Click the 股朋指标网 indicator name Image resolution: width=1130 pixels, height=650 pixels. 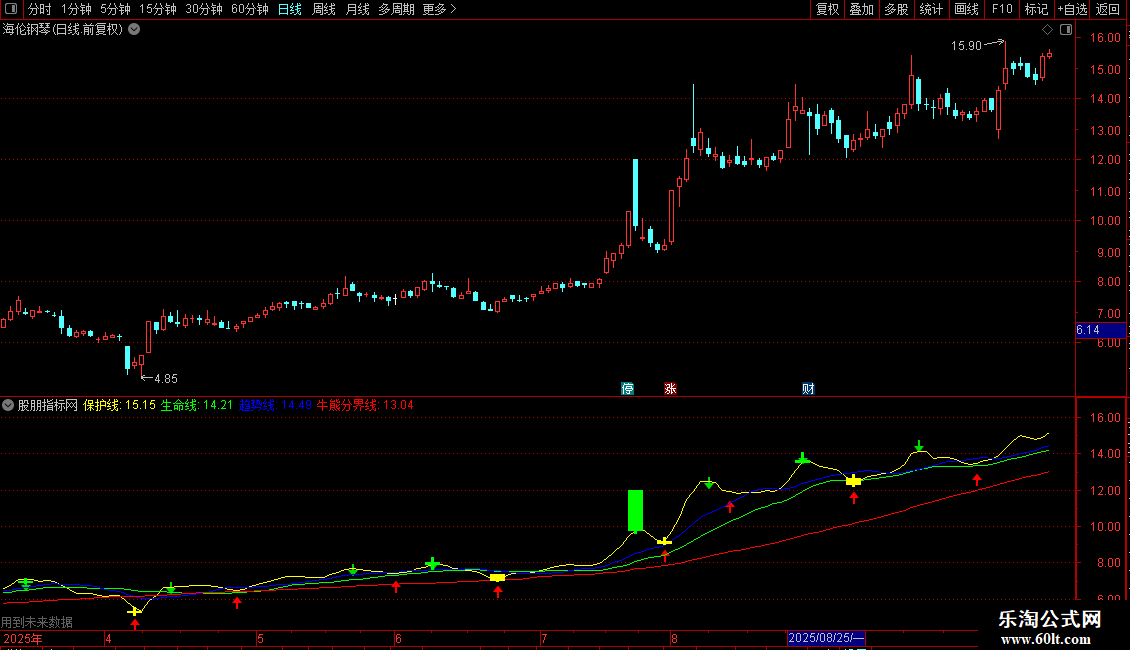[48, 405]
